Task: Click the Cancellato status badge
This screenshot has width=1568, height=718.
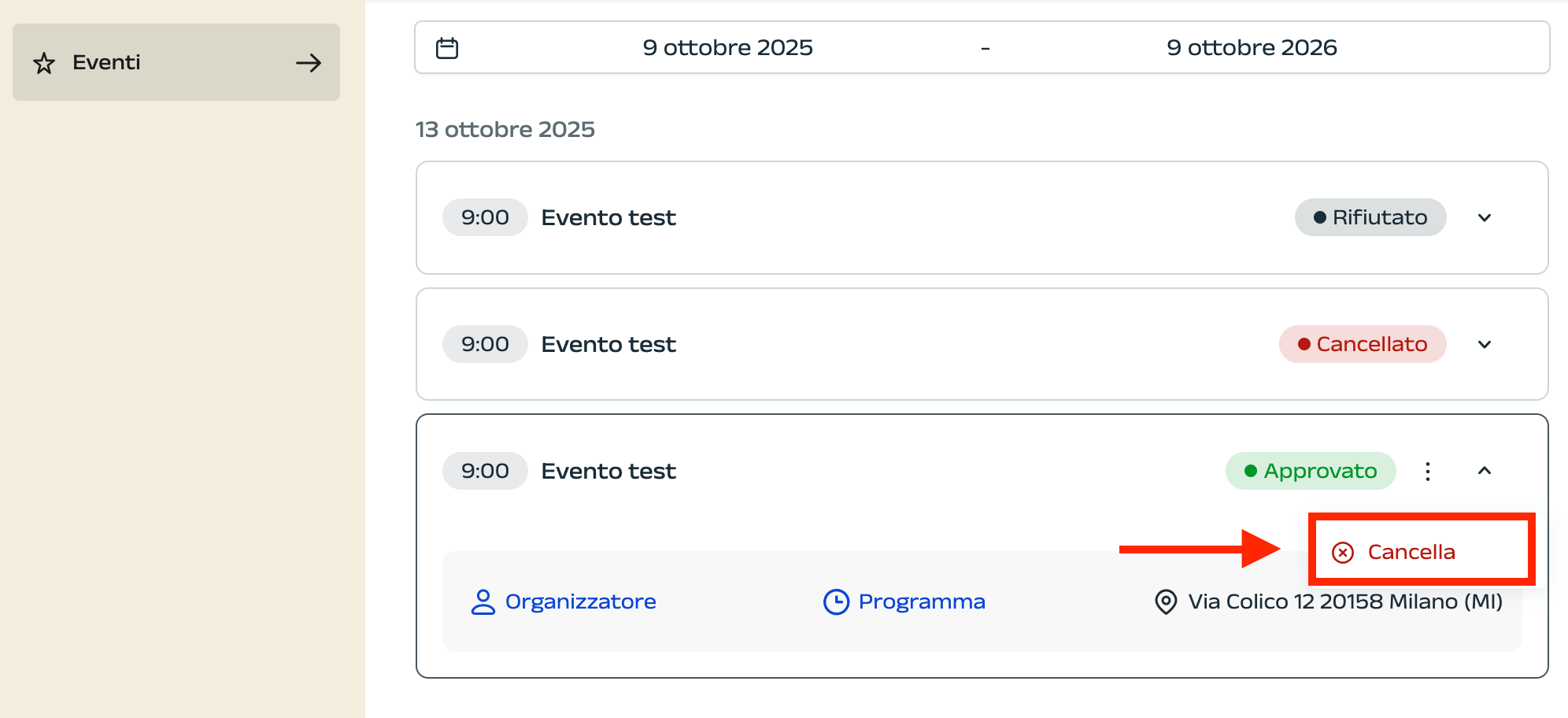Action: [x=1362, y=345]
